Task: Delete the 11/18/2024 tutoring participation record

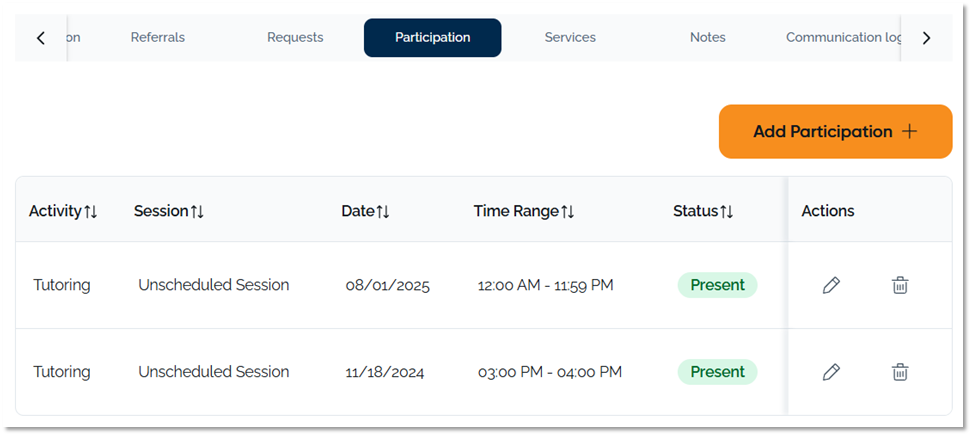Action: tap(900, 373)
